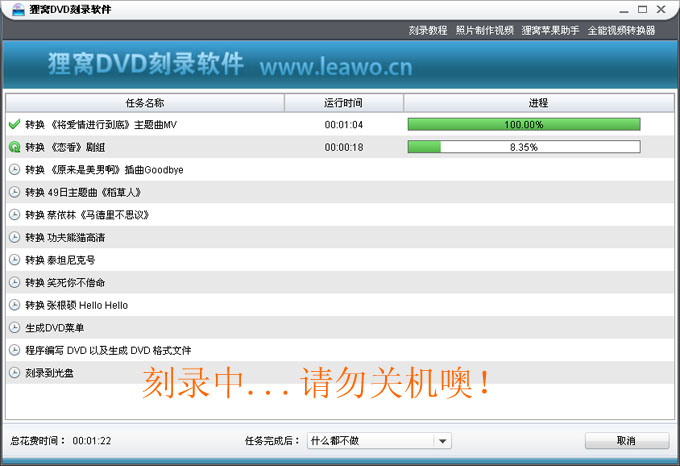Click the green spinning icon beside 《恋香》剧组
The width and height of the screenshot is (680, 466).
point(14,147)
